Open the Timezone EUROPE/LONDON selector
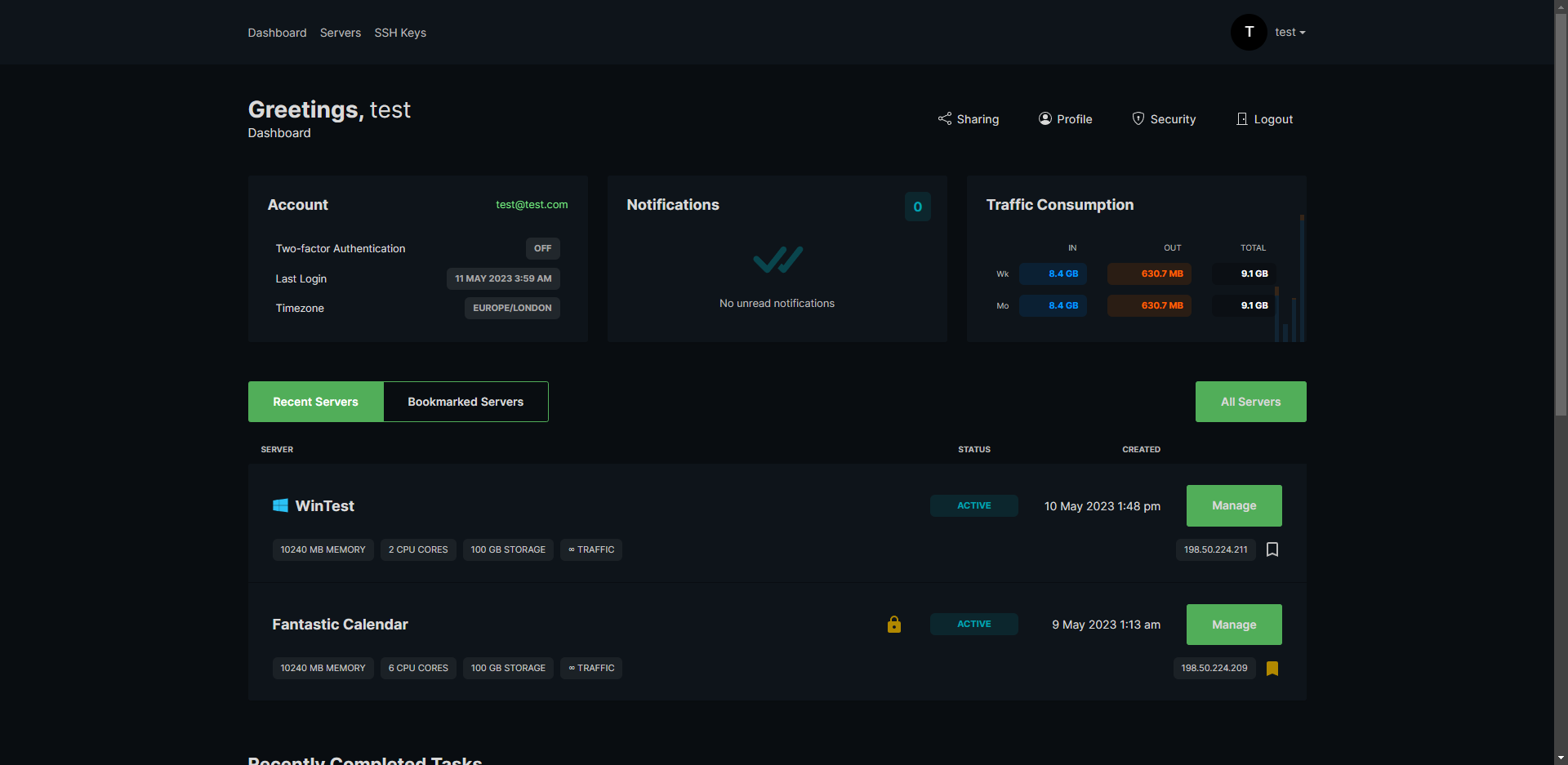Screen dimensions: 1568x765 point(512,308)
